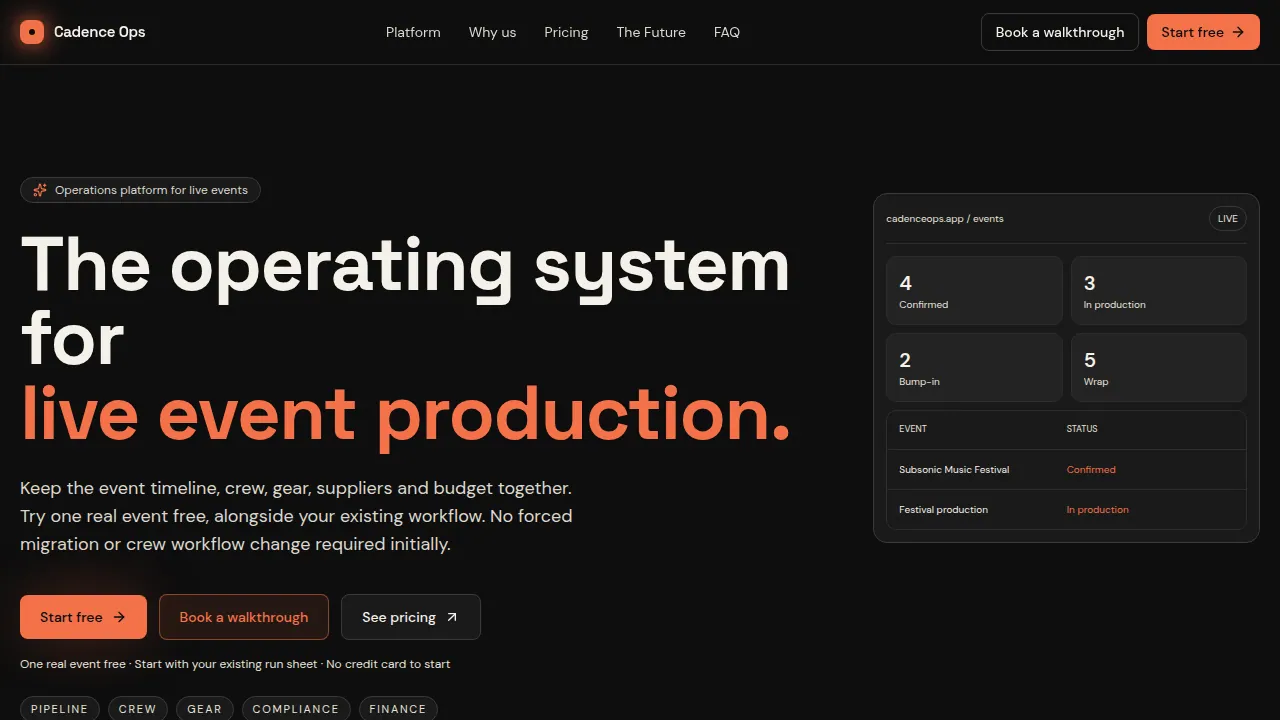Click the Cadence Ops brand name
Screen dimensions: 1280x720
(x=100, y=32)
